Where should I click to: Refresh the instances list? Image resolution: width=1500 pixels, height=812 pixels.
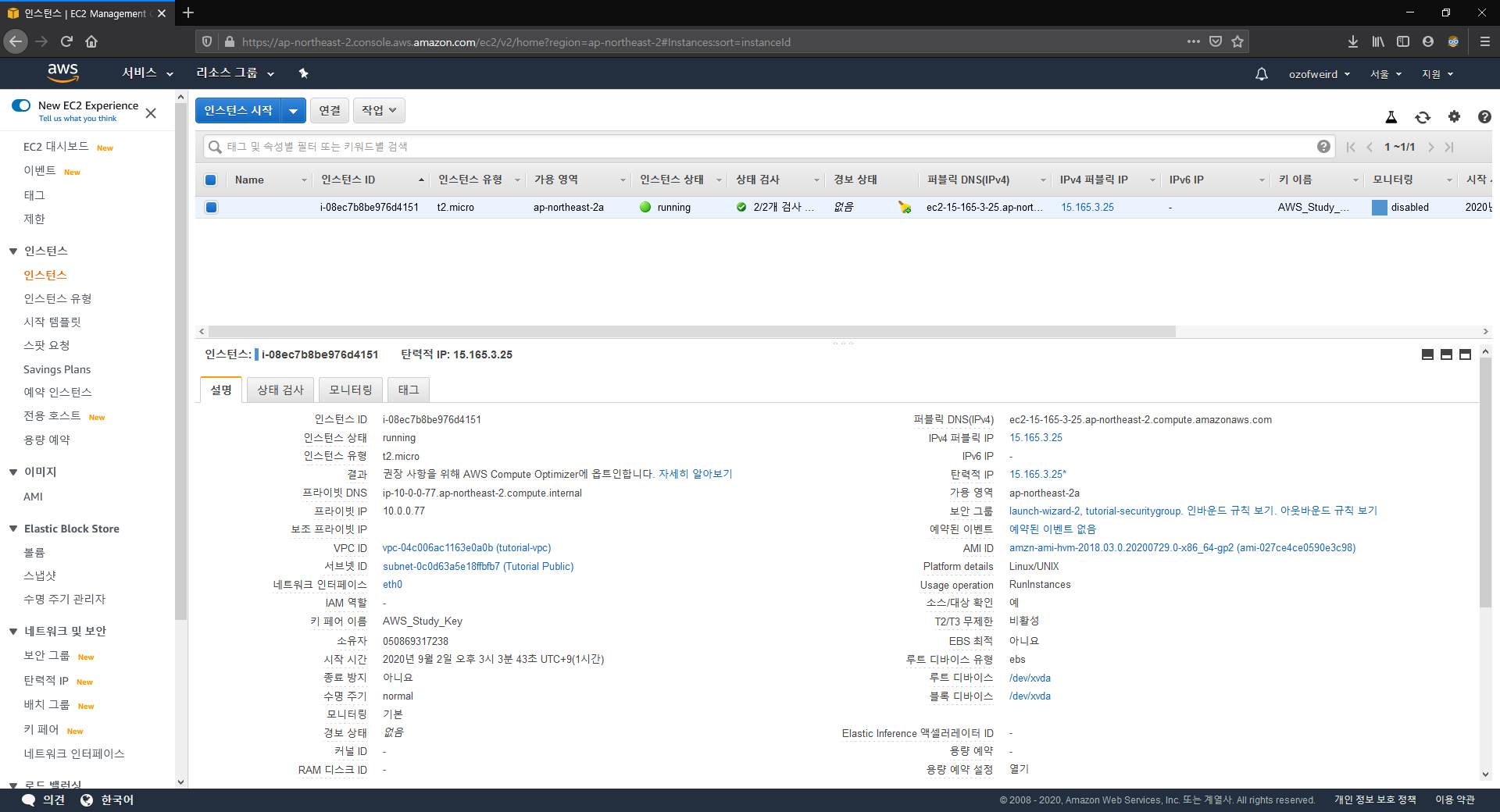[1423, 117]
